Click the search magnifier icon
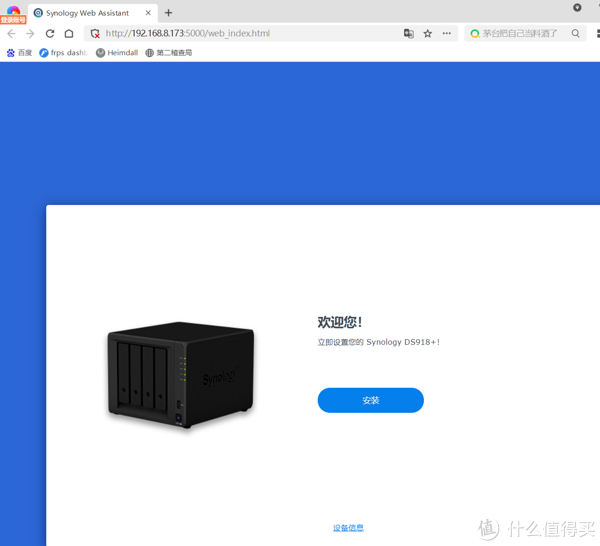Viewport: 600px width, 546px height. [x=576, y=34]
